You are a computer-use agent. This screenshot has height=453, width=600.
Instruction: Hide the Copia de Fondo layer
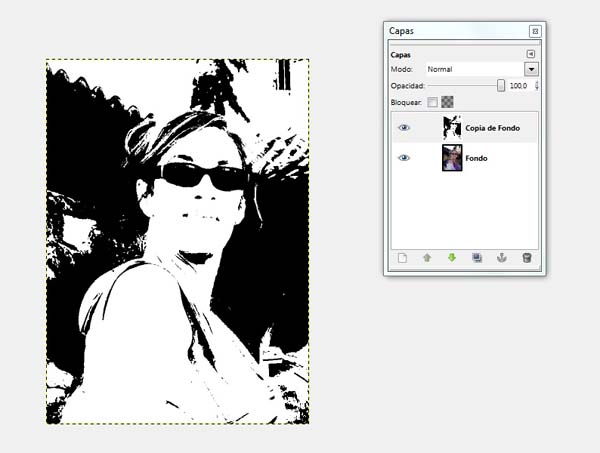tap(404, 128)
